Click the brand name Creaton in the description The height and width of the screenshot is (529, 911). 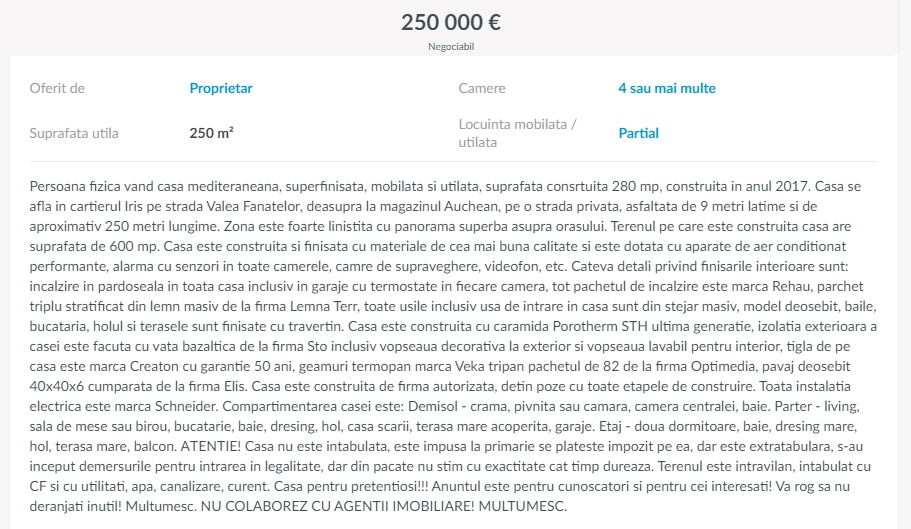point(154,366)
